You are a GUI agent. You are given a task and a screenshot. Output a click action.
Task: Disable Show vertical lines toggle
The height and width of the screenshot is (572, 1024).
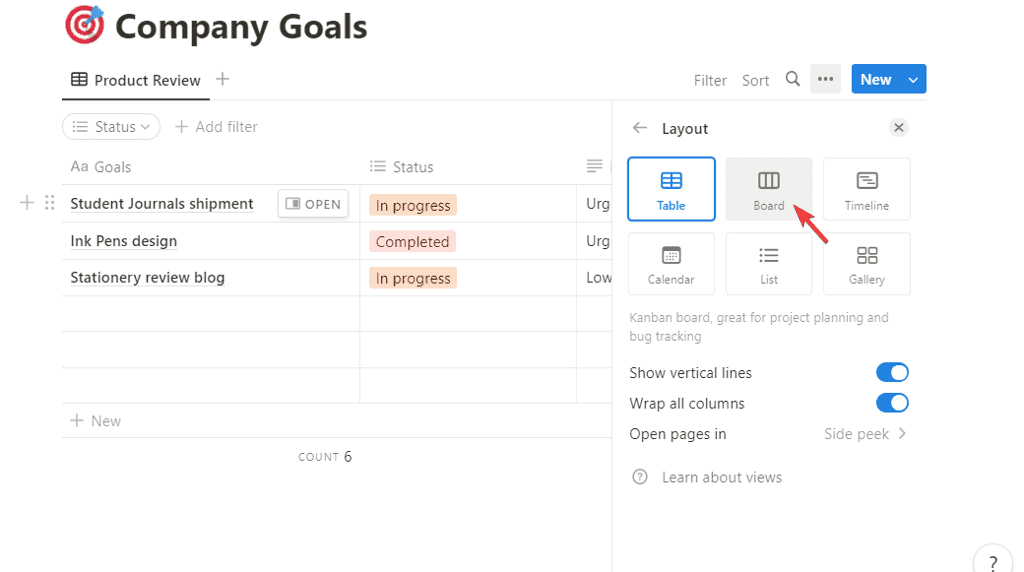(x=892, y=373)
